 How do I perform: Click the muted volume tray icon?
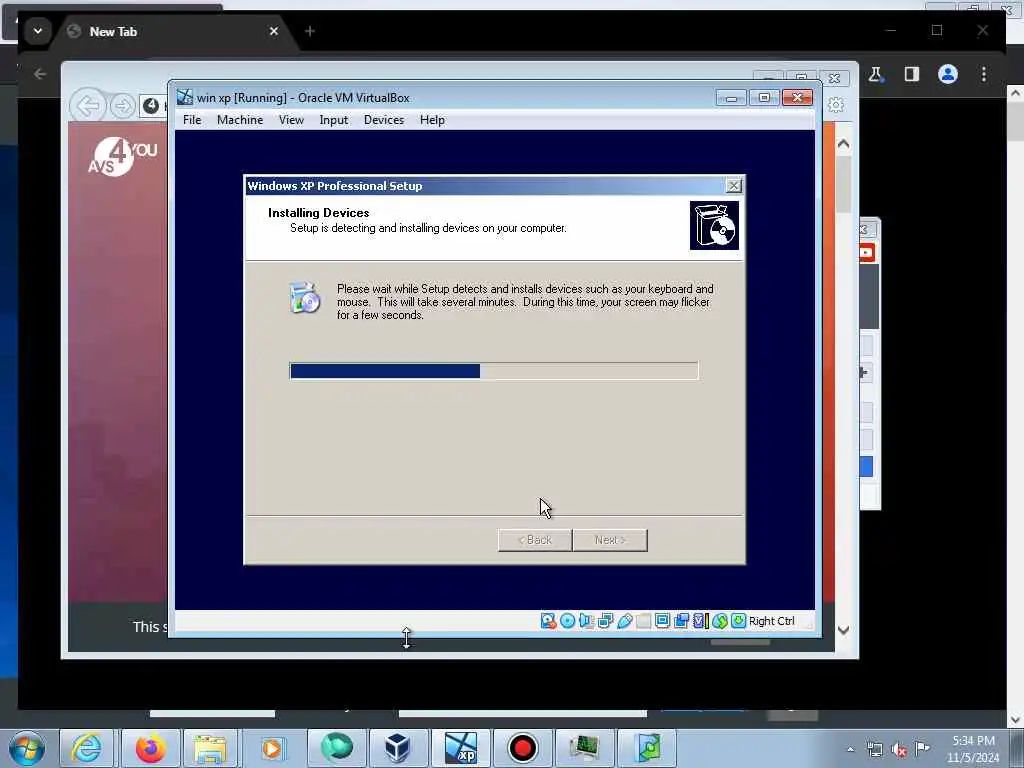[x=899, y=750]
